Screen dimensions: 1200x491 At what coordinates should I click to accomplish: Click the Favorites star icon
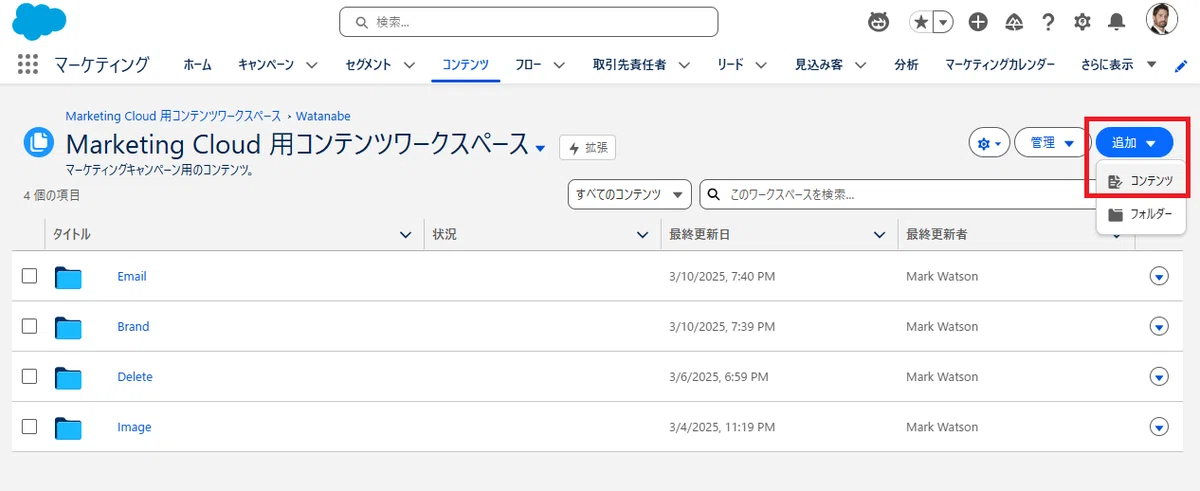pyautogui.click(x=921, y=22)
